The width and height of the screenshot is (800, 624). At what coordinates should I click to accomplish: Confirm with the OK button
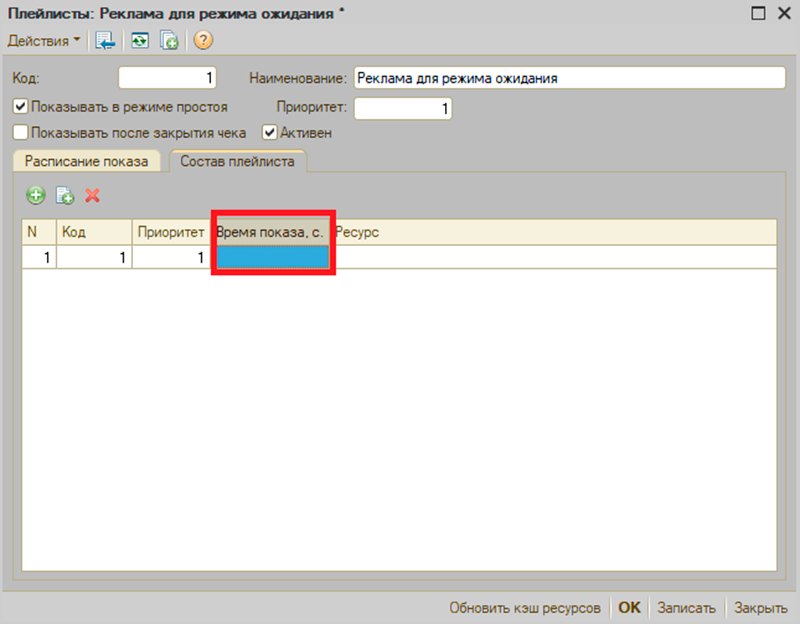(x=629, y=608)
